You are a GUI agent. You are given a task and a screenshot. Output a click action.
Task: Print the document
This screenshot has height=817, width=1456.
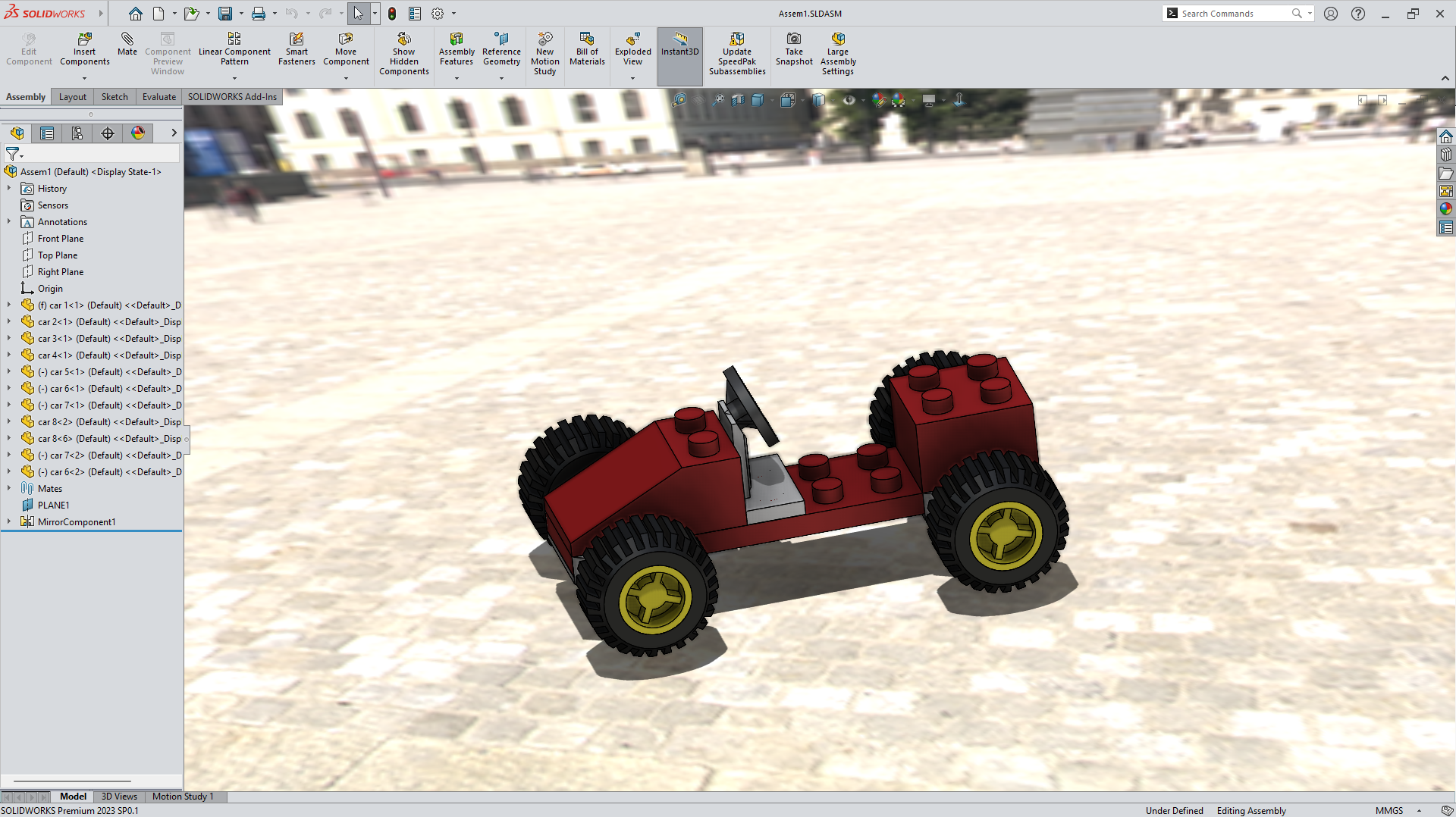point(259,14)
